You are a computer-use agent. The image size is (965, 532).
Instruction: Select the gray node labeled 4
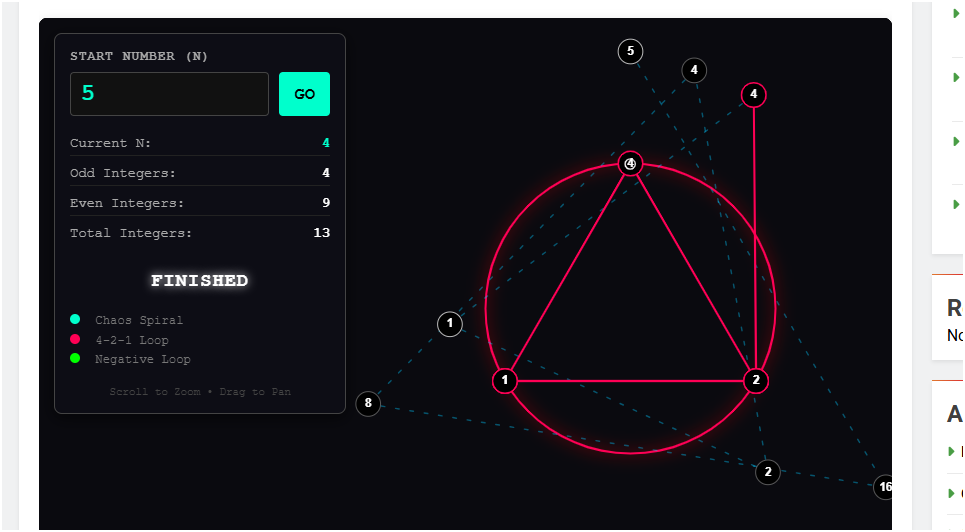click(694, 70)
